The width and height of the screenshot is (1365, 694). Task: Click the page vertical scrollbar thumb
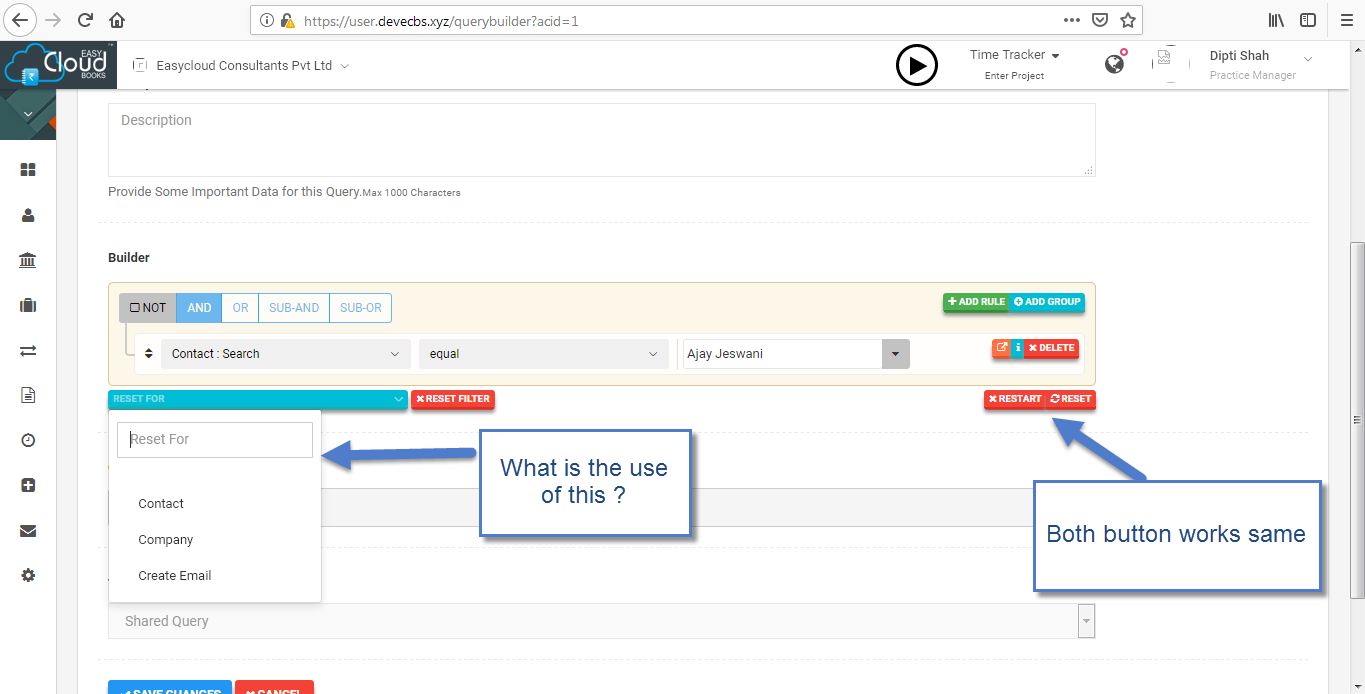tap(1356, 420)
